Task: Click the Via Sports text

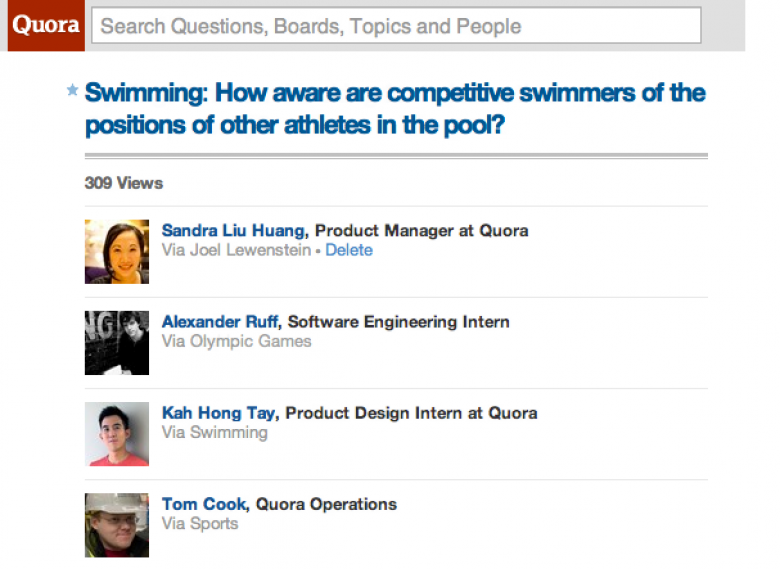Action: [200, 524]
